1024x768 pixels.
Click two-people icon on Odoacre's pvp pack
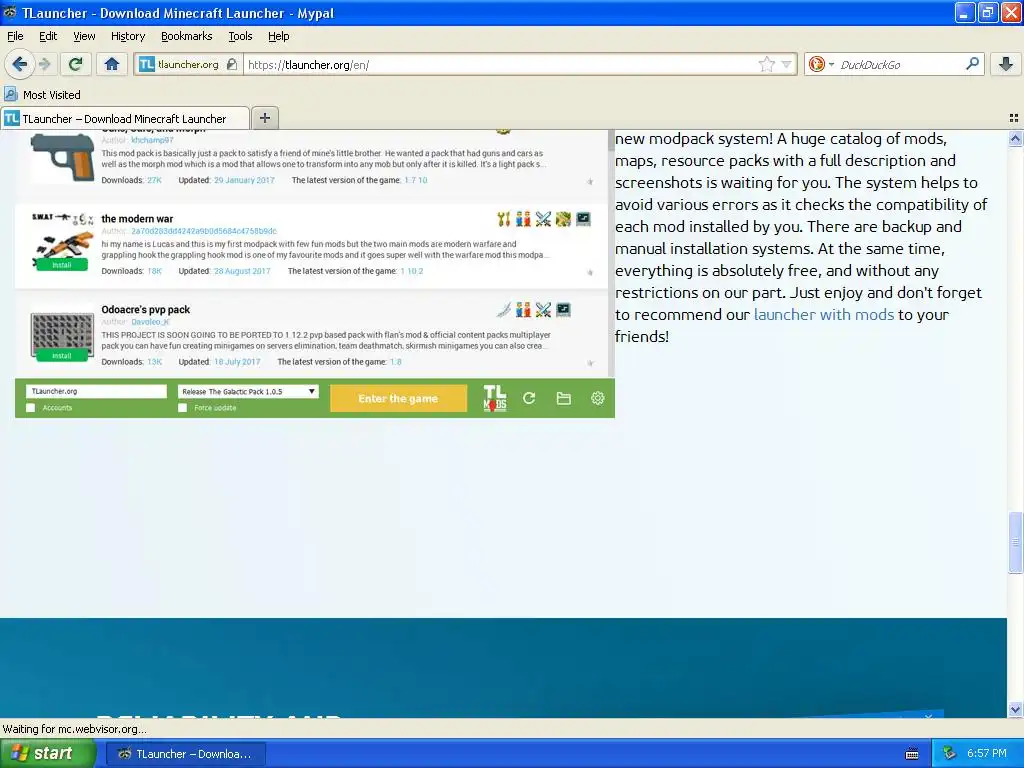click(523, 310)
